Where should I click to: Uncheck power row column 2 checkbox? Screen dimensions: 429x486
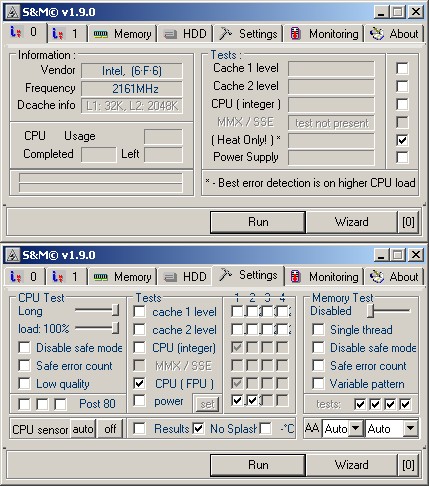252,400
